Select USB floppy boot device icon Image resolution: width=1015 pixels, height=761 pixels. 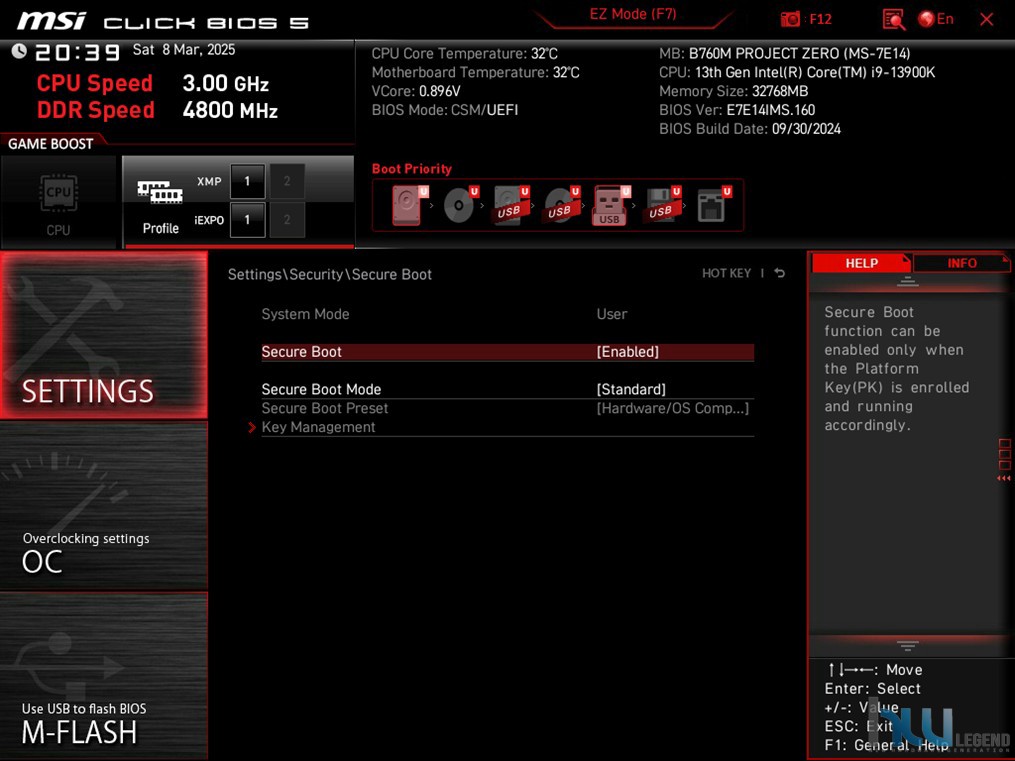pyautogui.click(x=662, y=205)
